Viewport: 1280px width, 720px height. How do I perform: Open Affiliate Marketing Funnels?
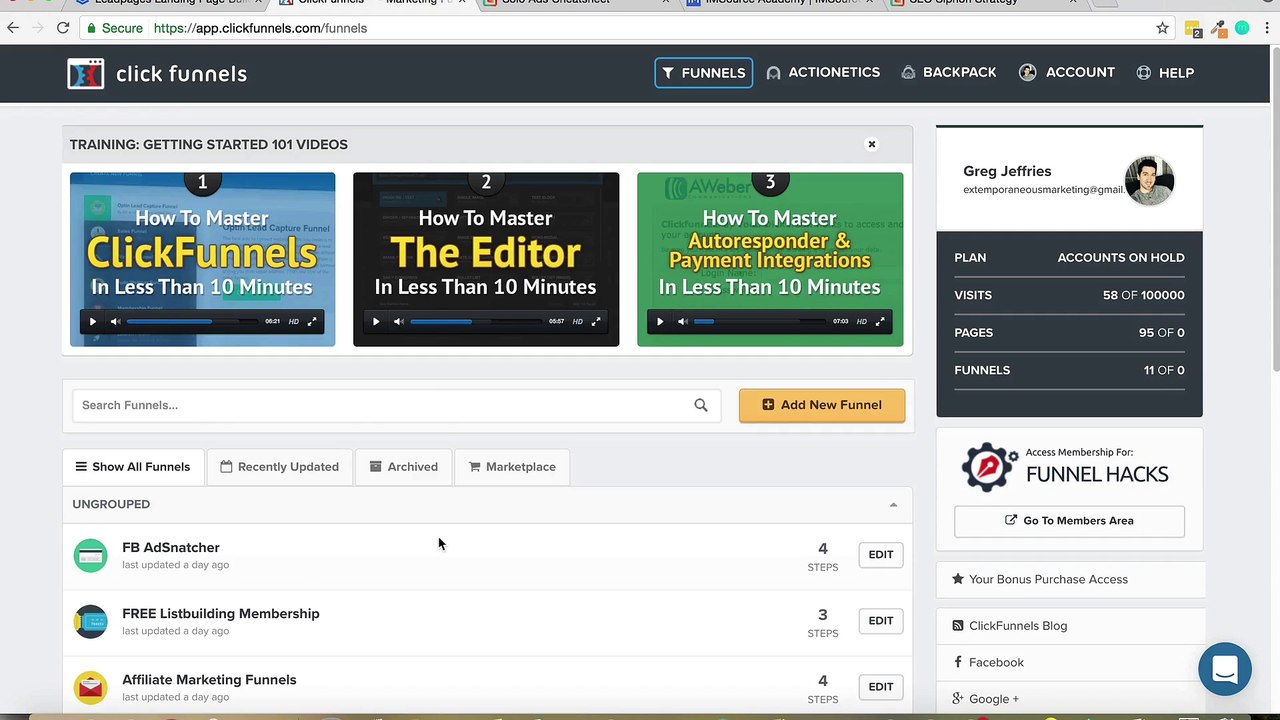coord(209,679)
